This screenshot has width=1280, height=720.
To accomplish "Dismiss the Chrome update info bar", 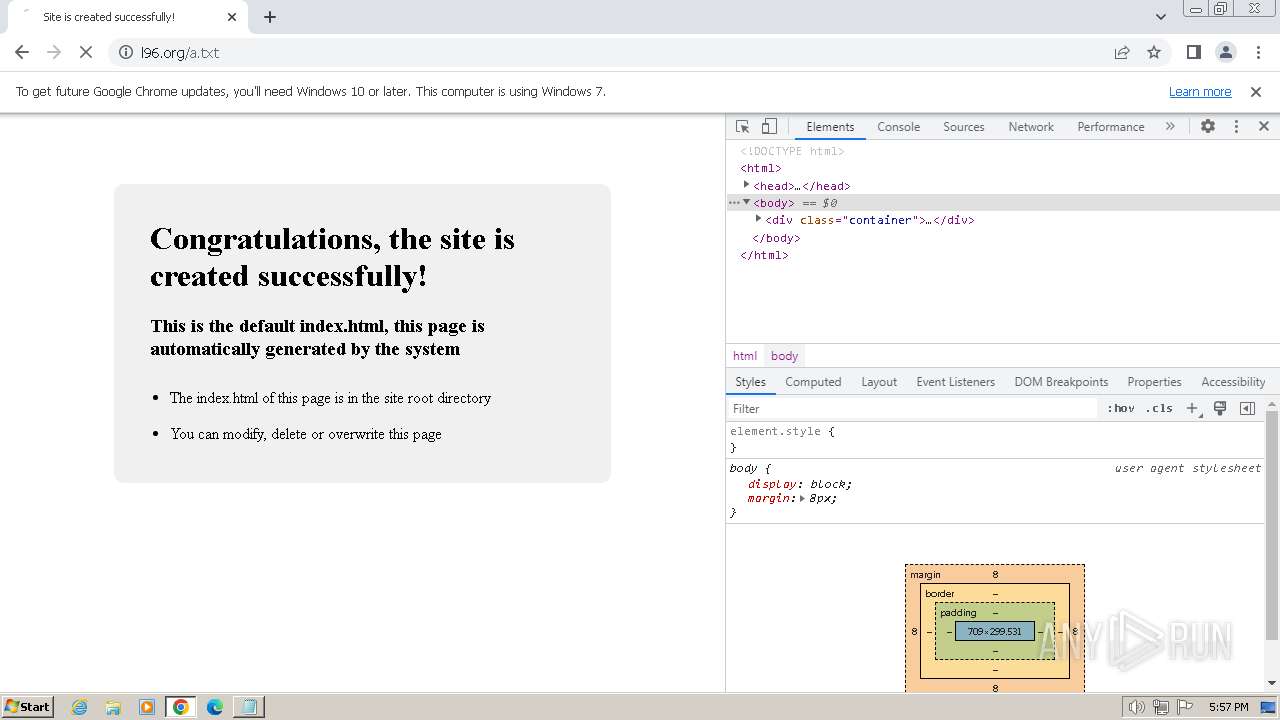I will click(1256, 92).
